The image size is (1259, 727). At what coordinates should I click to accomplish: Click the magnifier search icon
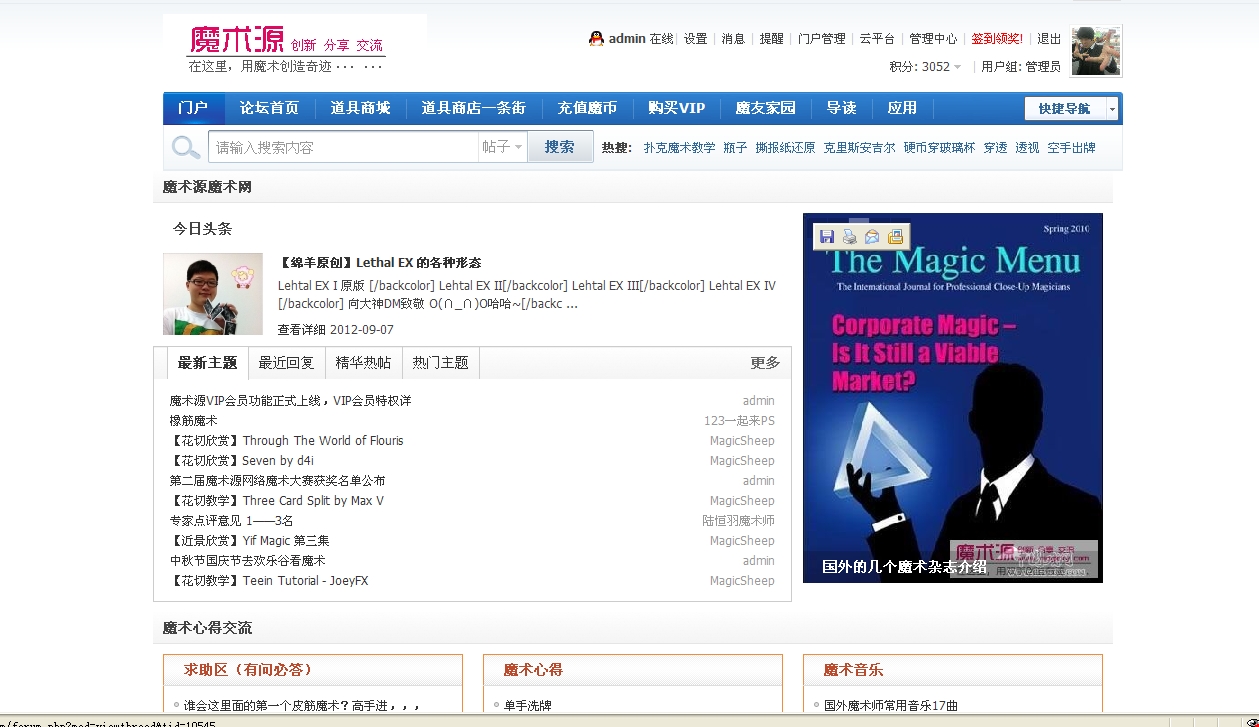click(185, 147)
